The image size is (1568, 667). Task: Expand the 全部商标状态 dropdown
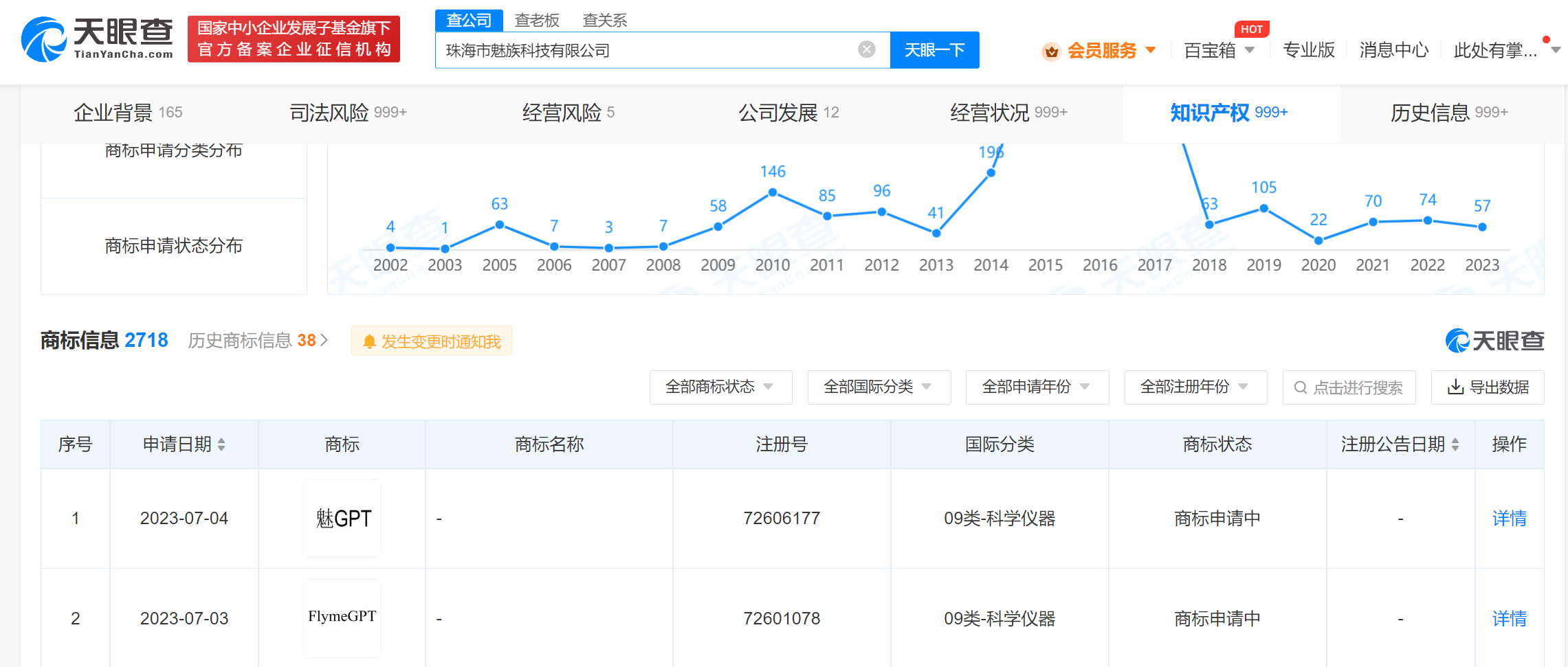pyautogui.click(x=720, y=387)
